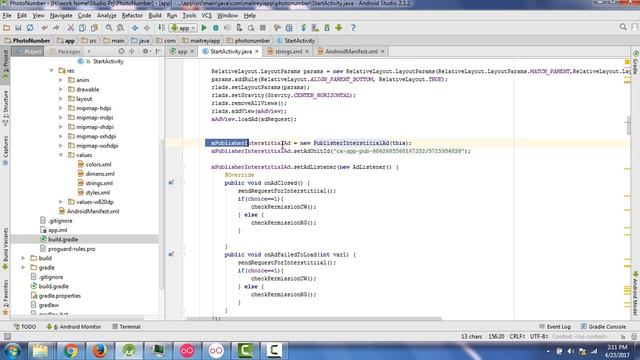Open the AVD Manager icon
This screenshot has height=360, width=640.
[x=315, y=28]
